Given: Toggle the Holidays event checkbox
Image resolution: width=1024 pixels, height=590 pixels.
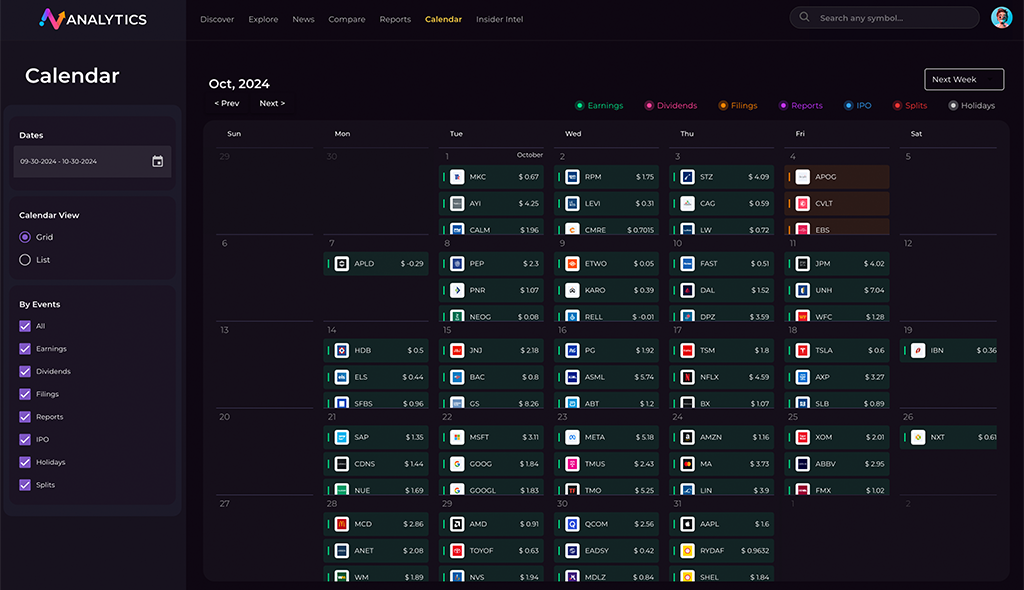Looking at the screenshot, I should click(x=25, y=462).
